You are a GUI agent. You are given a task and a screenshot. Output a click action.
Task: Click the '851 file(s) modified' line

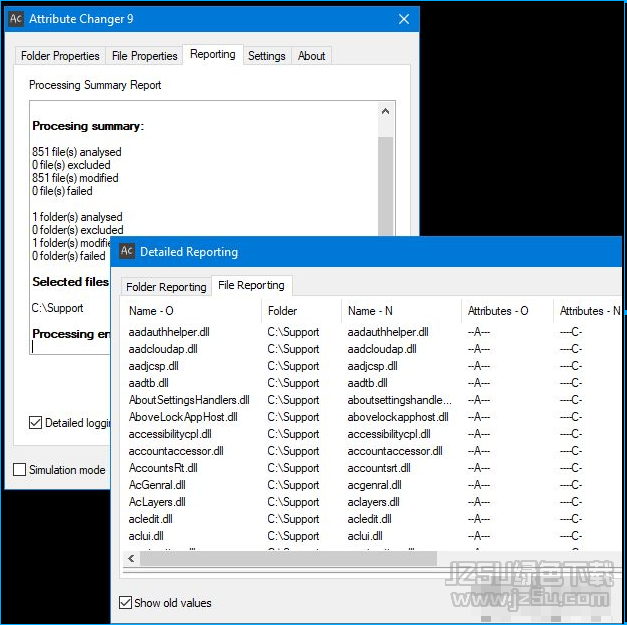(75, 178)
